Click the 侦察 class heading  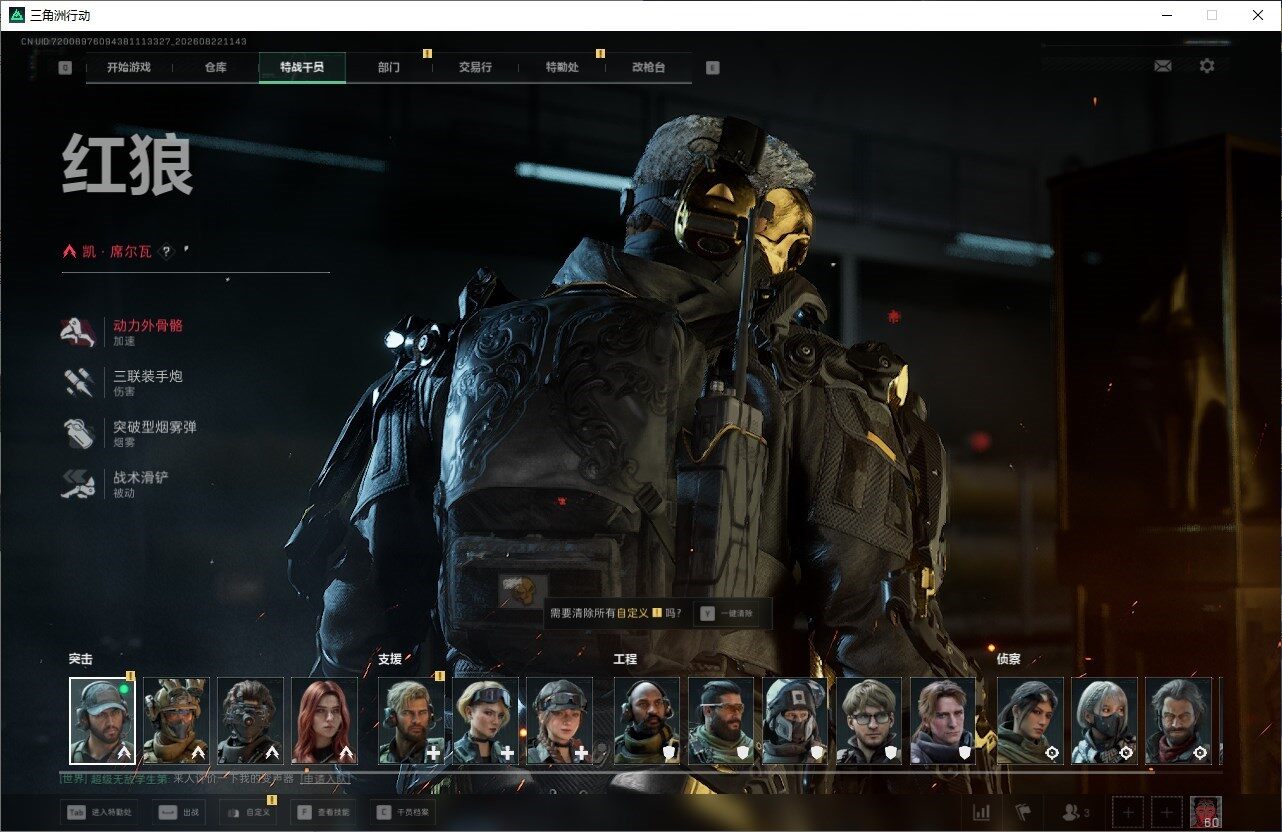pyautogui.click(x=1009, y=660)
